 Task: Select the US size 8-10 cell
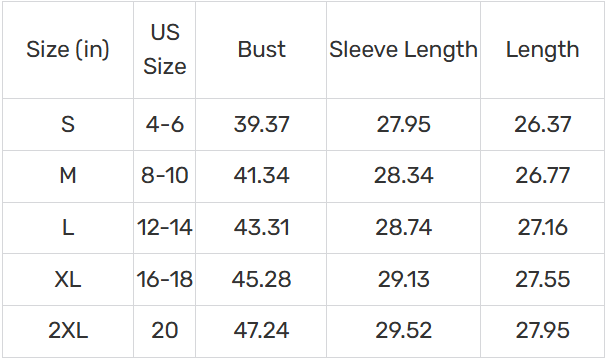click(x=165, y=176)
